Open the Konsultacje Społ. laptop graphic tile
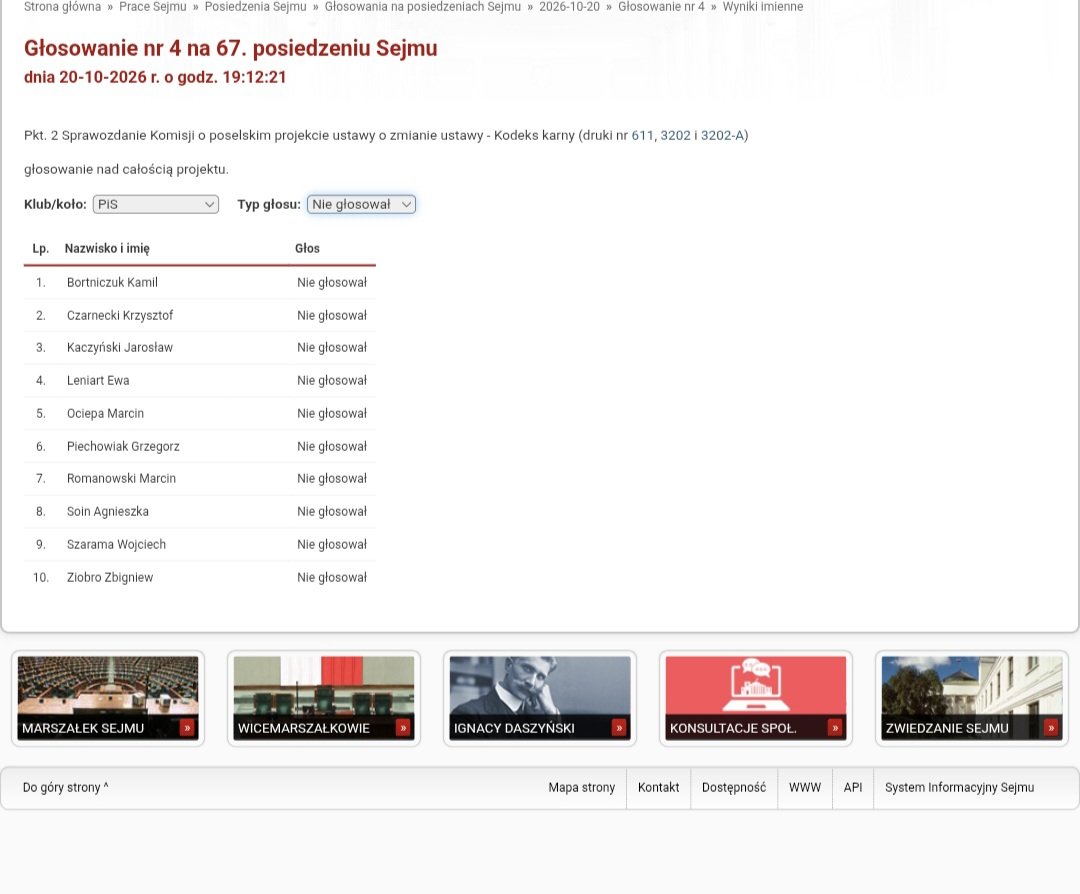The width and height of the screenshot is (1080, 894). [756, 698]
